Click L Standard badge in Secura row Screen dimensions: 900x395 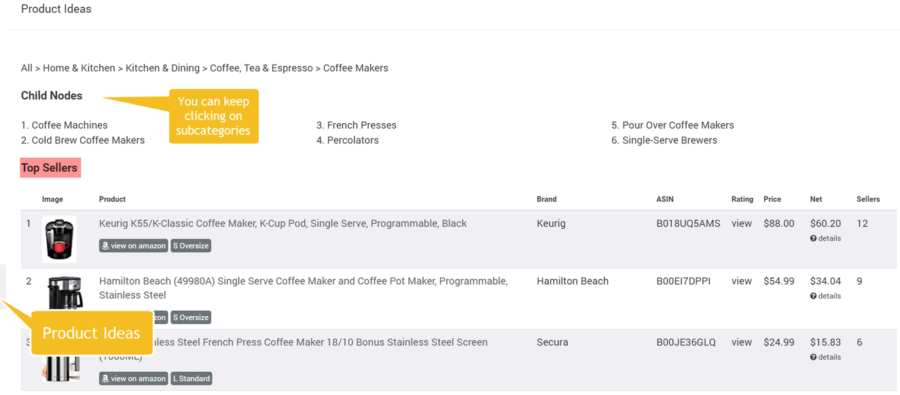[191, 378]
